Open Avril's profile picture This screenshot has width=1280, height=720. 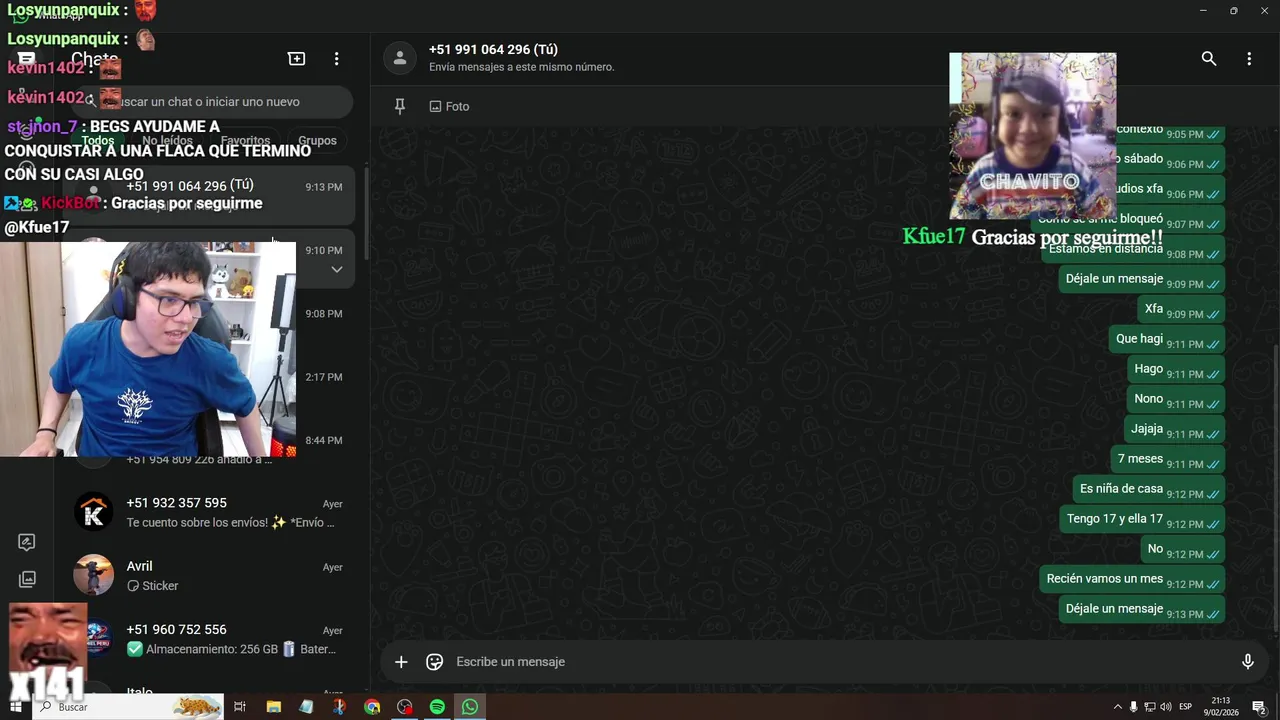[94, 575]
